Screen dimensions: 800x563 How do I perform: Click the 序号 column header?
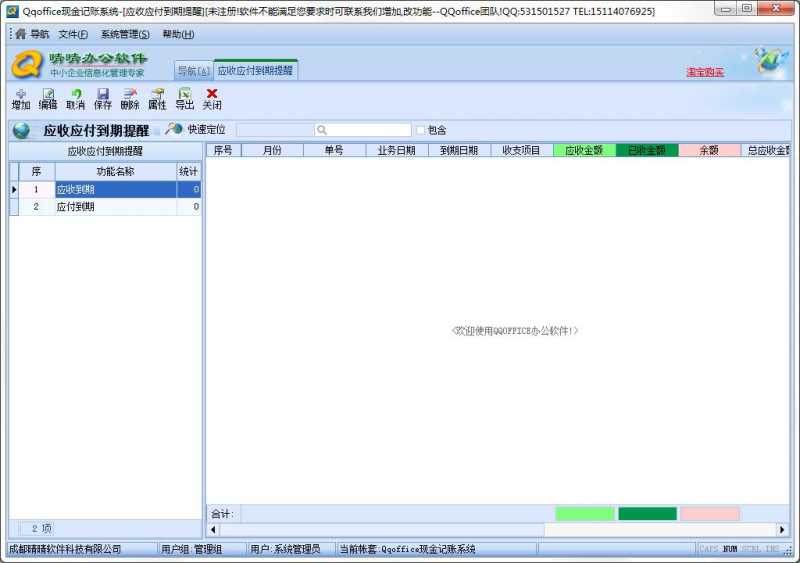223,150
